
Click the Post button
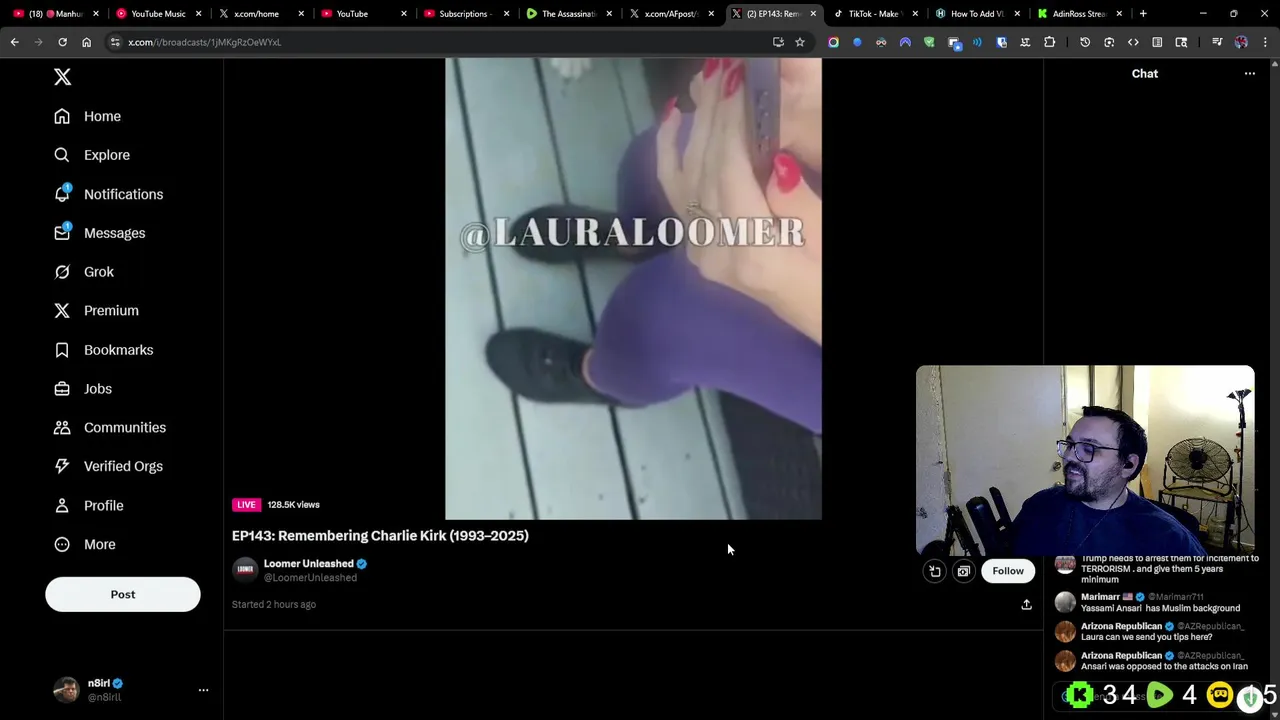pyautogui.click(x=123, y=594)
